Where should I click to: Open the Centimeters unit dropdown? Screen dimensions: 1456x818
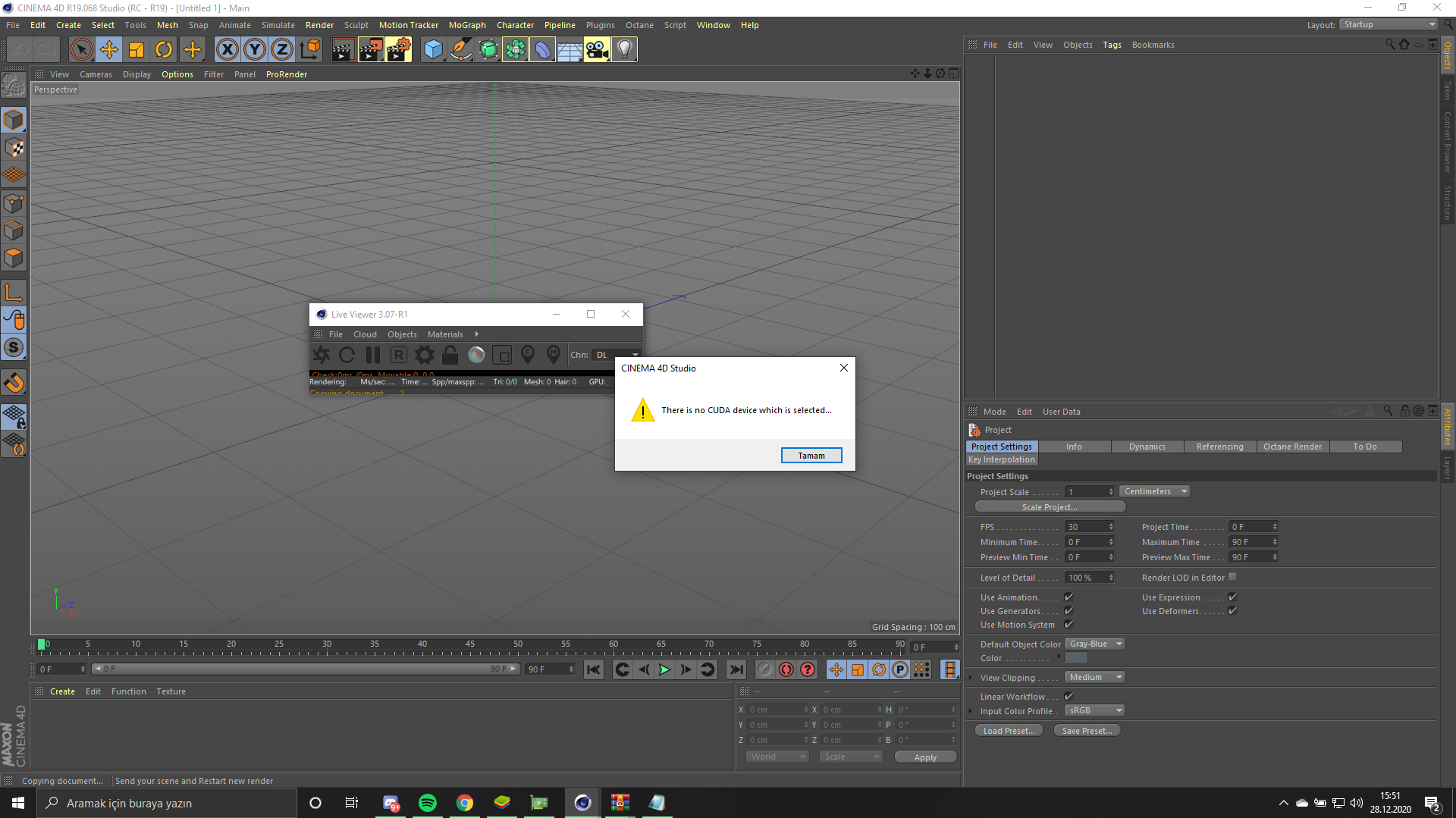coord(1154,491)
